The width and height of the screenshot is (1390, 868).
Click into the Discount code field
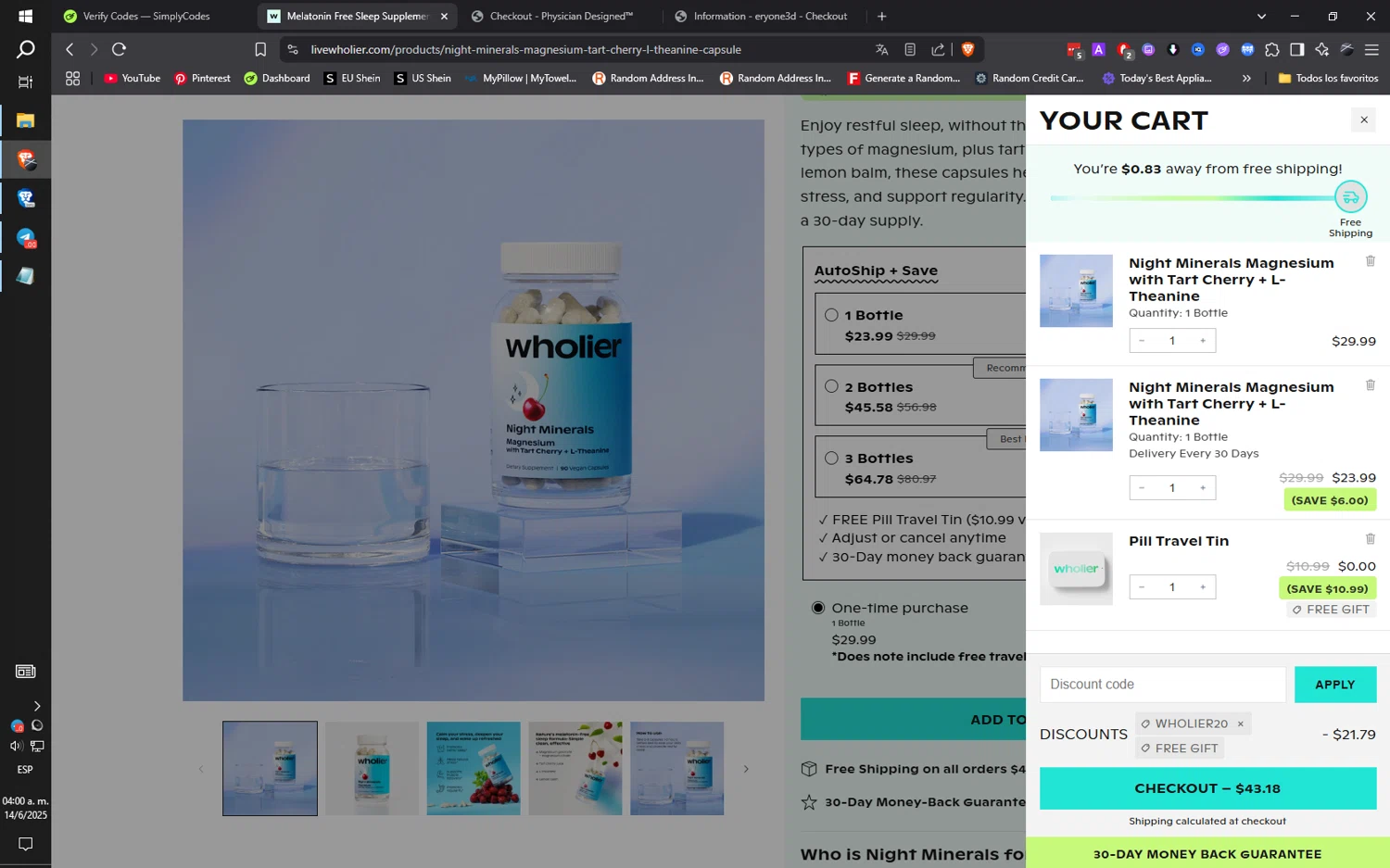click(x=1162, y=685)
